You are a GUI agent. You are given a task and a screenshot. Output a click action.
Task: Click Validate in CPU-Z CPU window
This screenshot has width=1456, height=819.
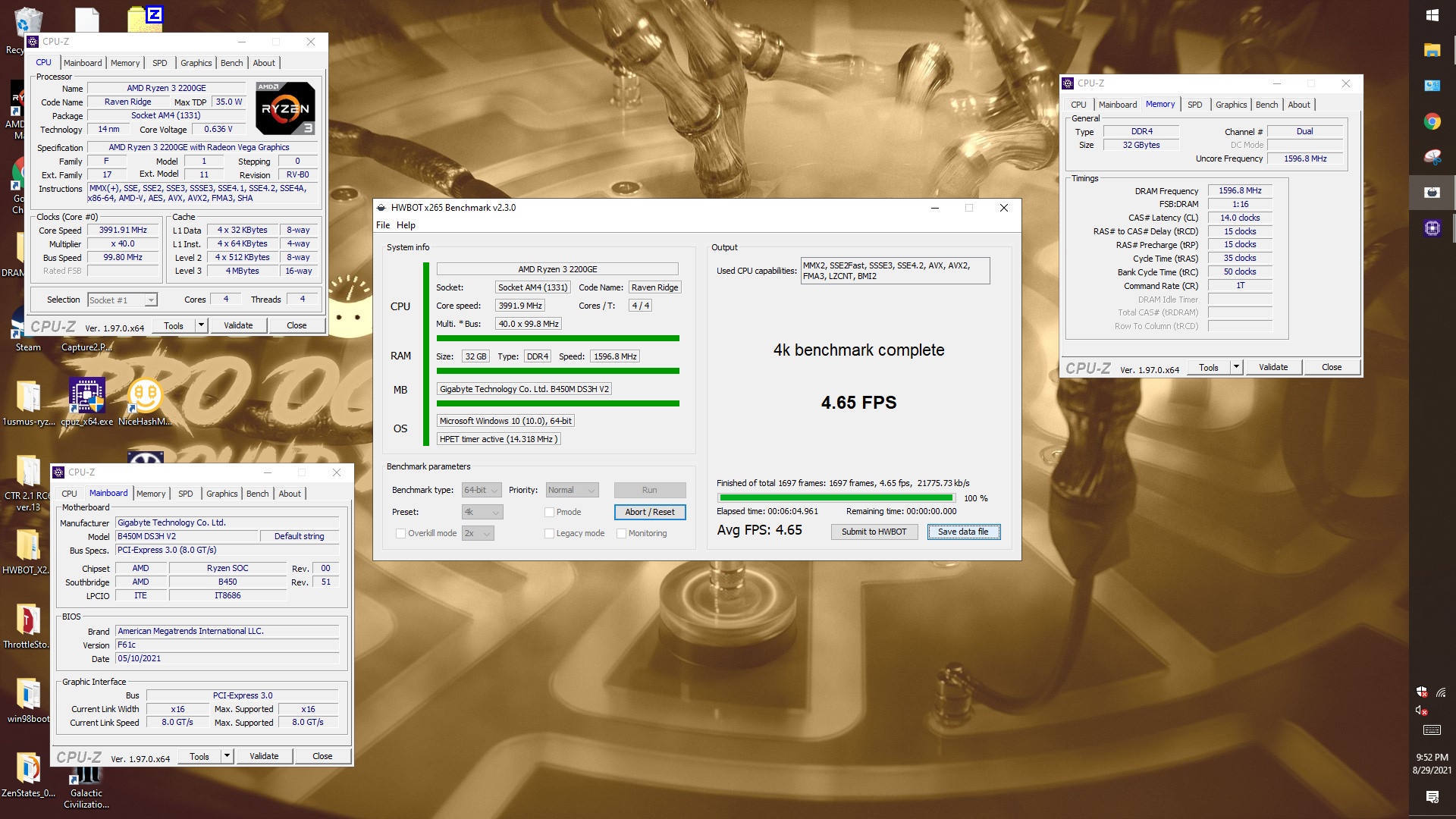238,325
